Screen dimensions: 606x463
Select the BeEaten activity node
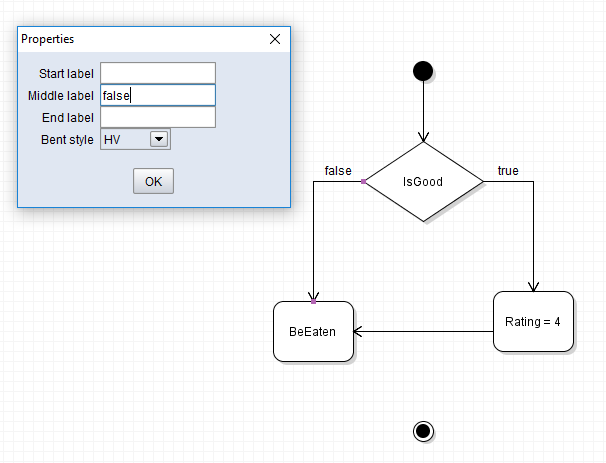coord(313,331)
